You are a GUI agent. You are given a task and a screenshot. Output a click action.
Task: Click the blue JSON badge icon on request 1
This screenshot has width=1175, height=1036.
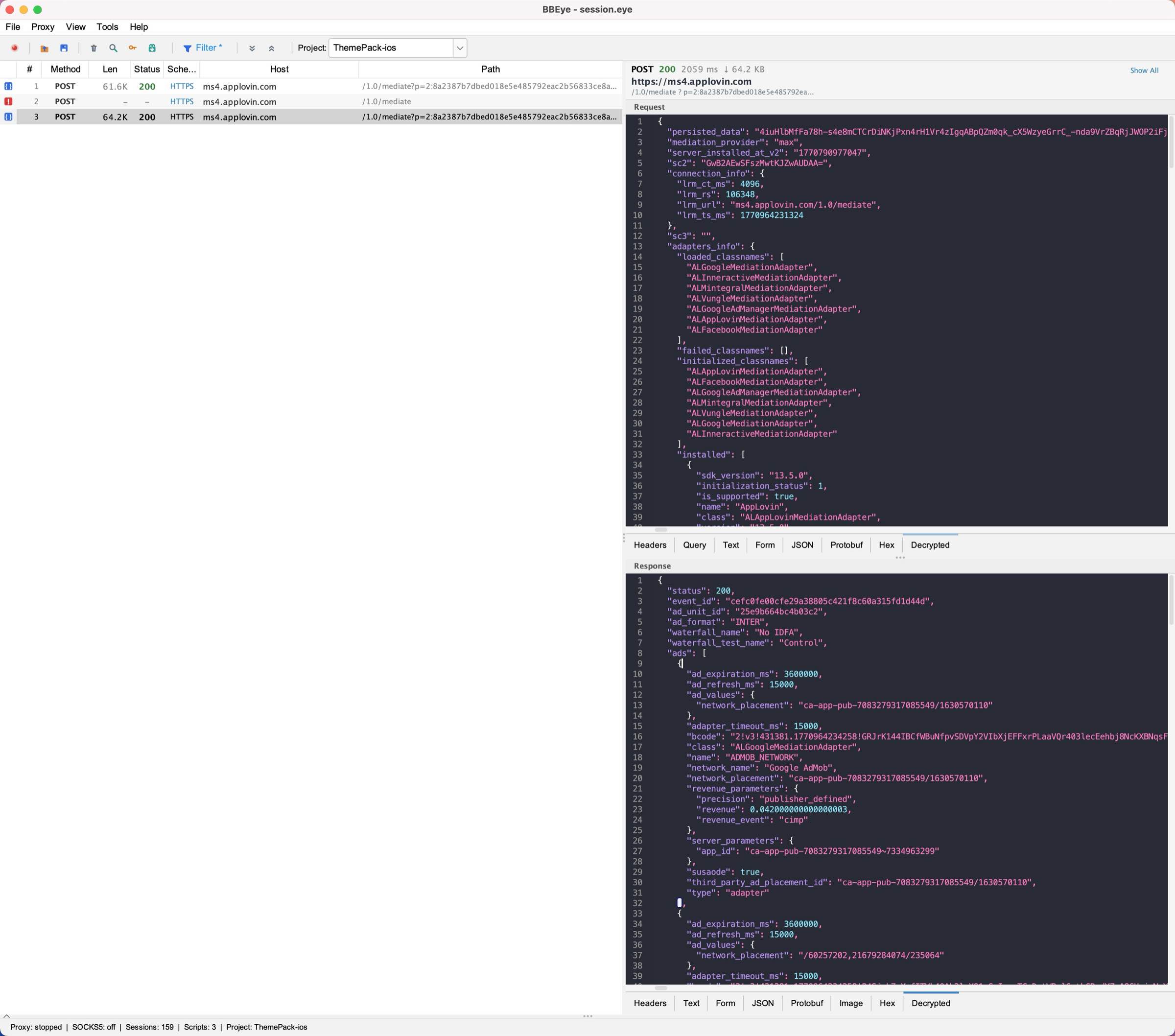pos(8,86)
